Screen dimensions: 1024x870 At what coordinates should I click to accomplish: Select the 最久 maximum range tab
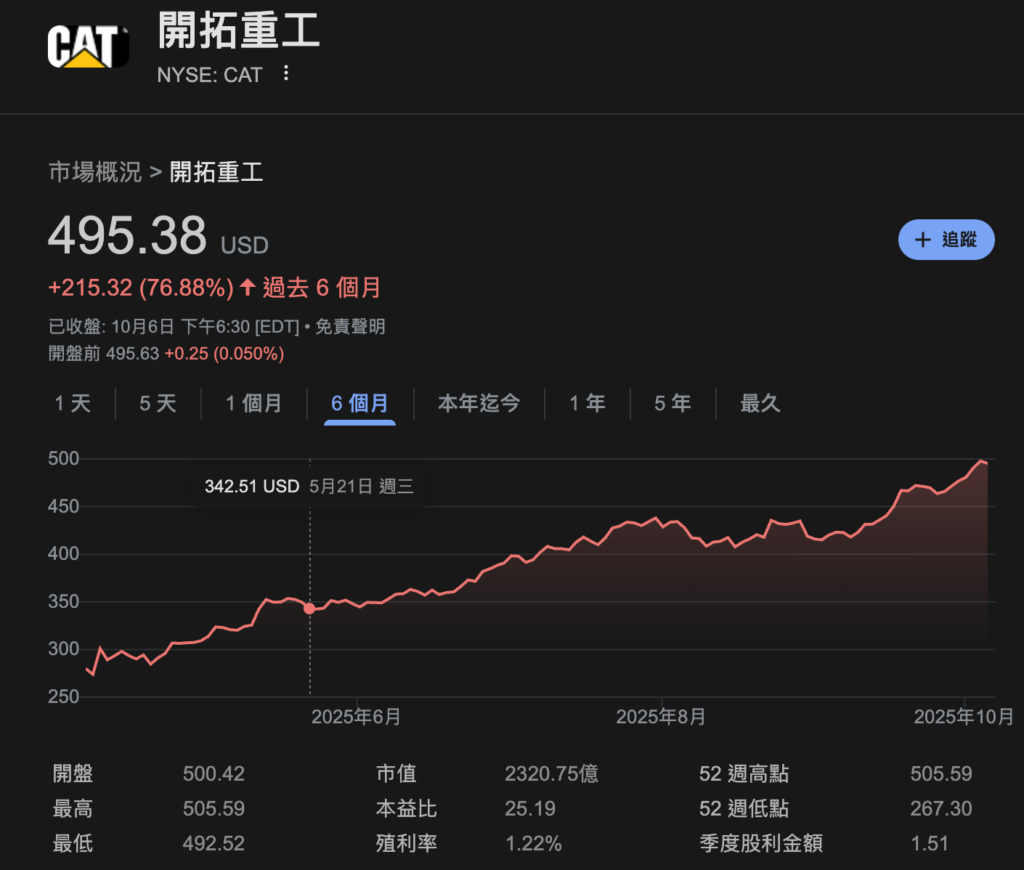click(x=760, y=404)
